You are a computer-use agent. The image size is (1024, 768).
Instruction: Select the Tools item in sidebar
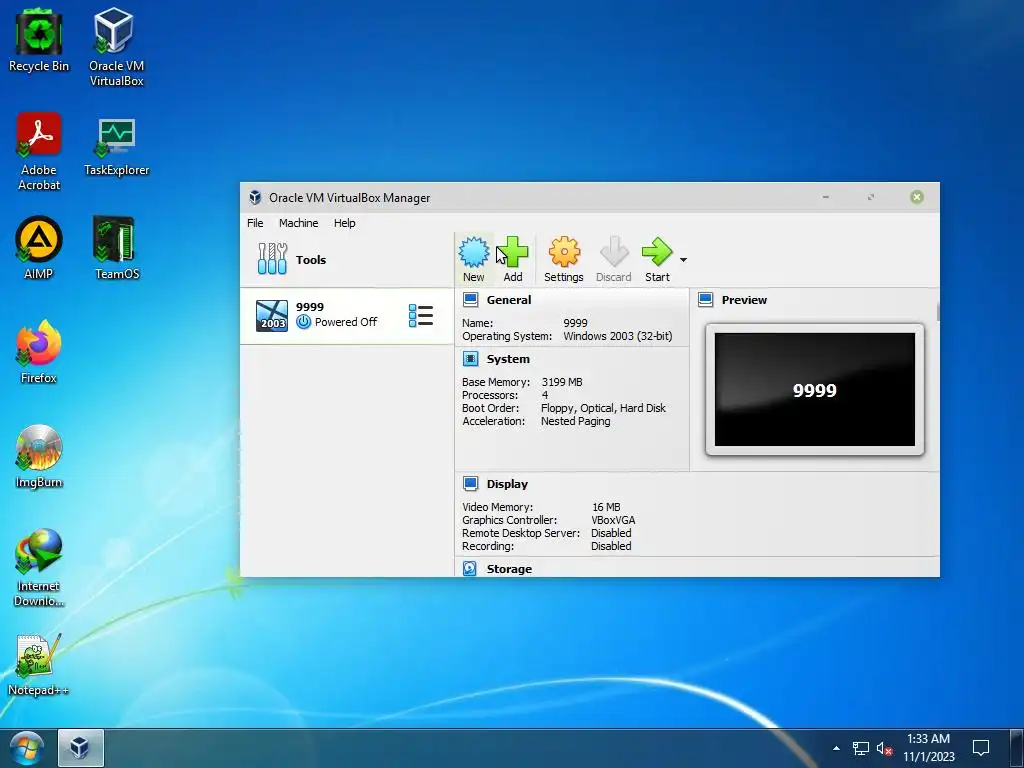click(x=347, y=259)
